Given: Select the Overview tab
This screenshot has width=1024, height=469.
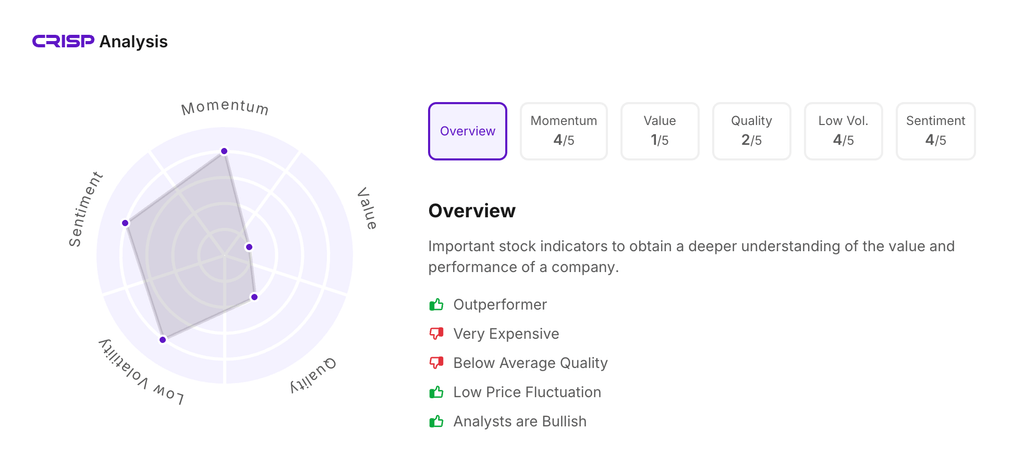Looking at the screenshot, I should coord(467,131).
